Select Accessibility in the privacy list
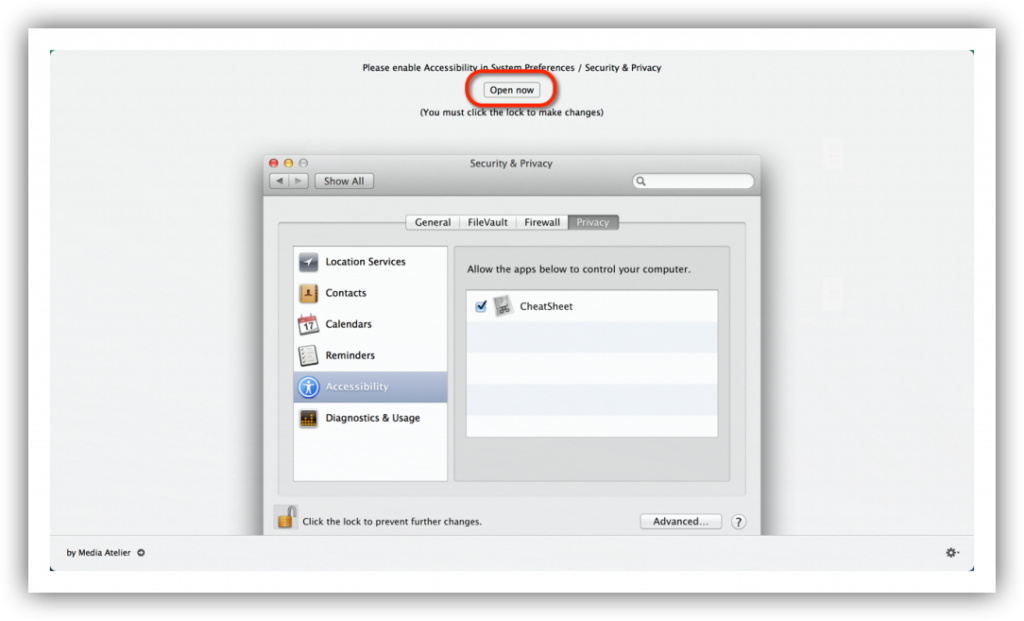Viewport: 1024px width, 621px height. (x=370, y=387)
